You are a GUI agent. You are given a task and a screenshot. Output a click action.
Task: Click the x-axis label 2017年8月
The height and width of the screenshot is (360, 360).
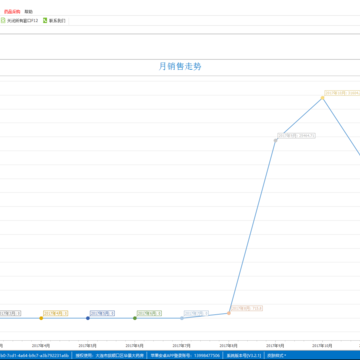coord(229,346)
